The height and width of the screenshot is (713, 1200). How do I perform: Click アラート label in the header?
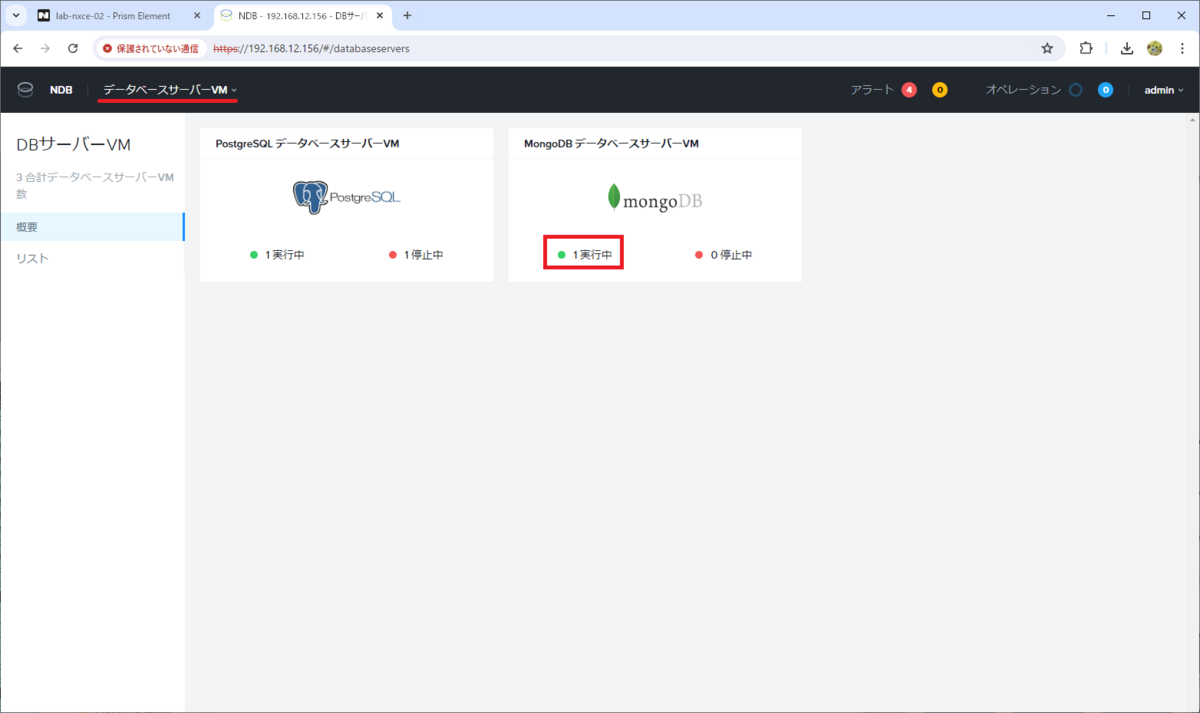872,90
